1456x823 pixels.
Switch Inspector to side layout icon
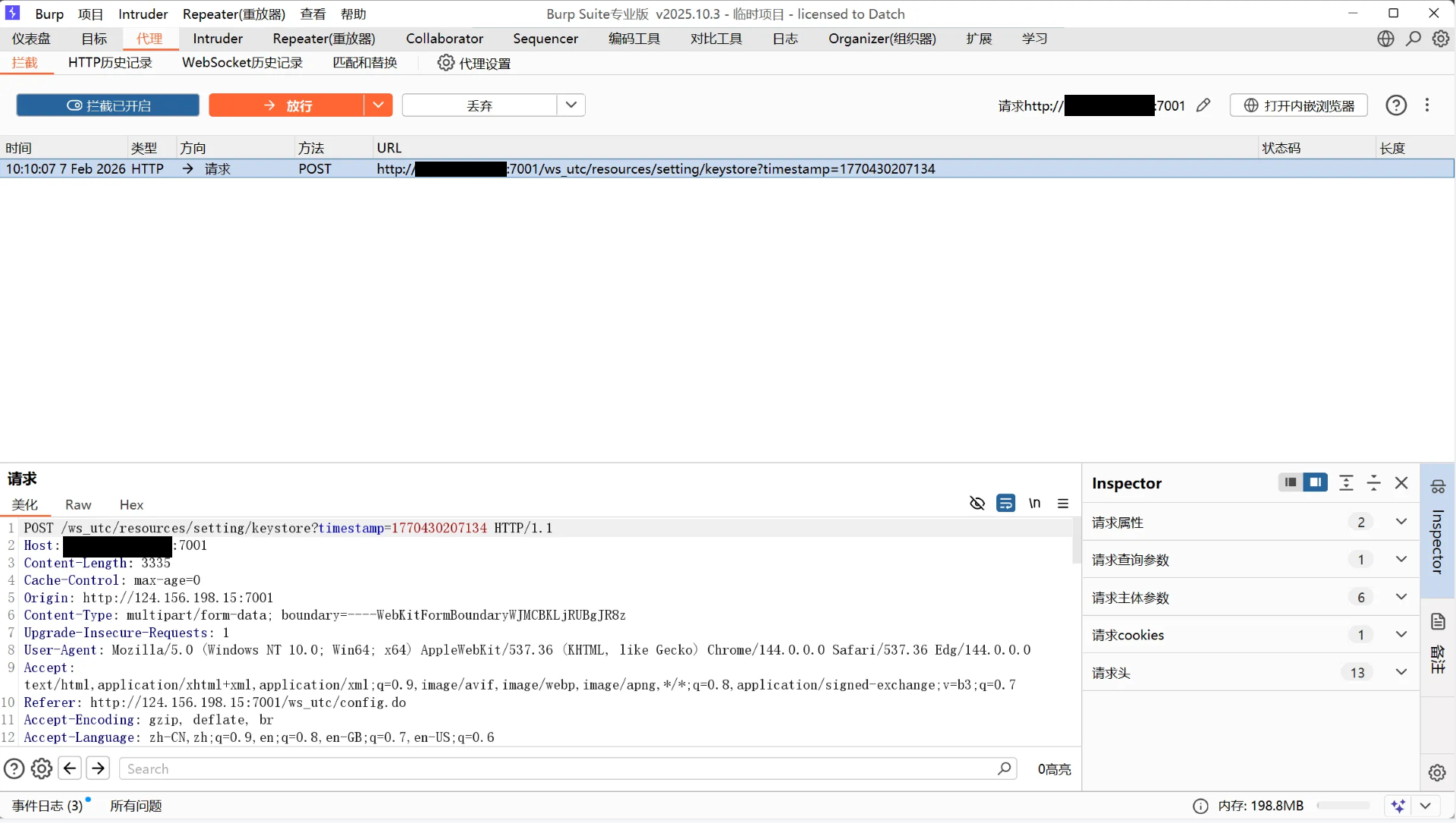click(x=1316, y=482)
